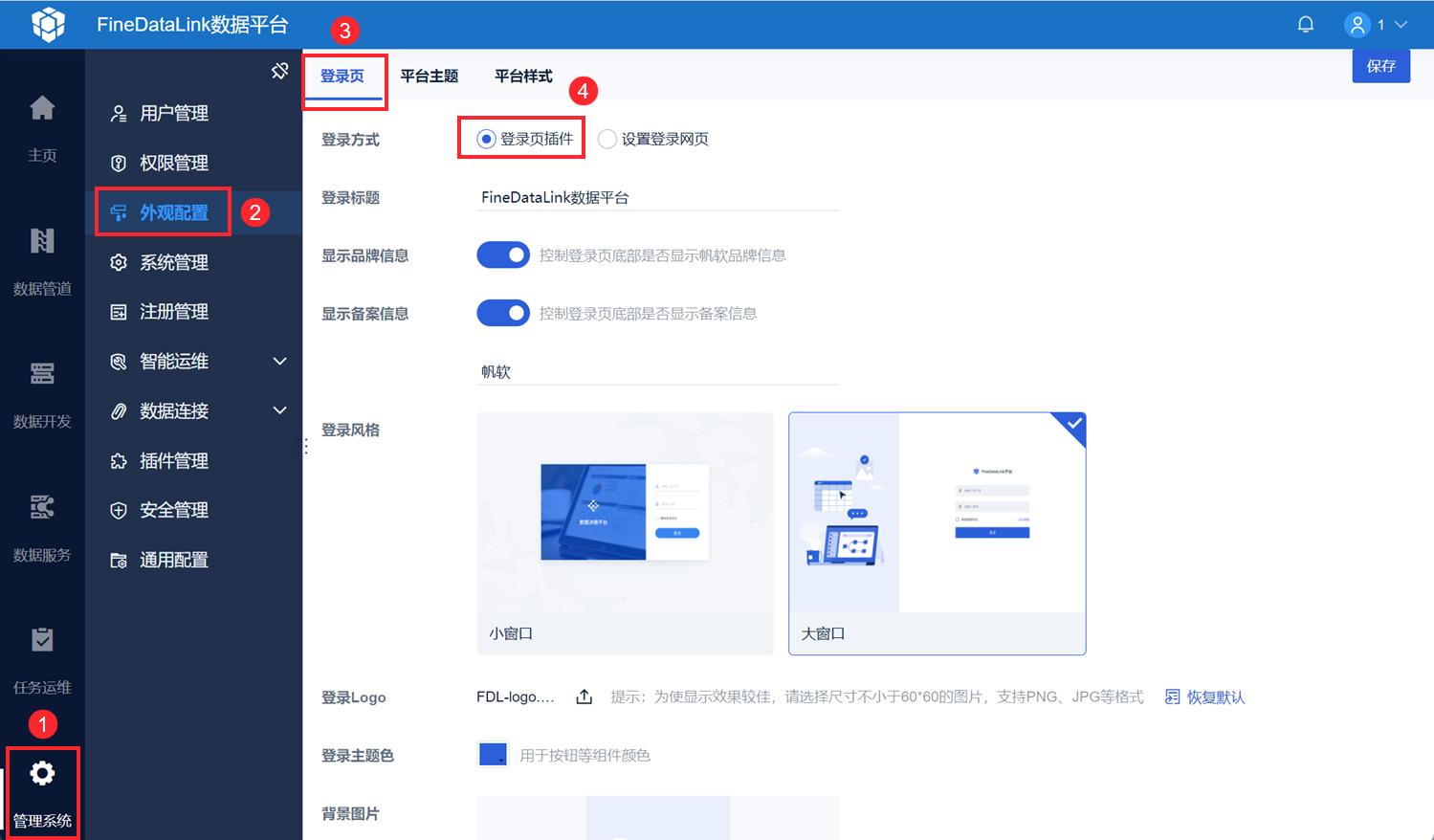The height and width of the screenshot is (840, 1434).
Task: Switch to the 平台样式 tab
Action: point(523,77)
